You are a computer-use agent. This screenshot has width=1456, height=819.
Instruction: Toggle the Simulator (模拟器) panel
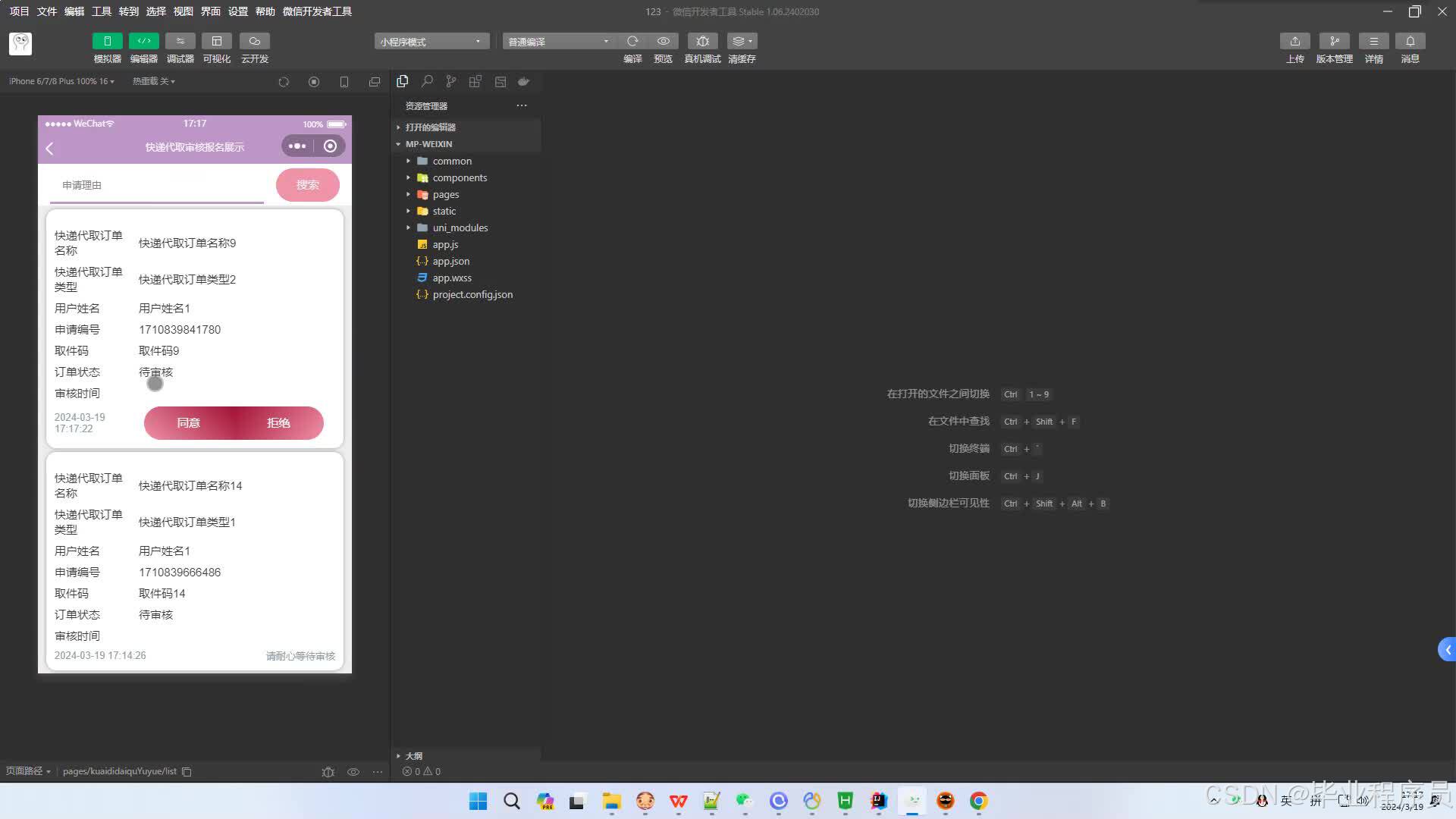click(x=107, y=41)
